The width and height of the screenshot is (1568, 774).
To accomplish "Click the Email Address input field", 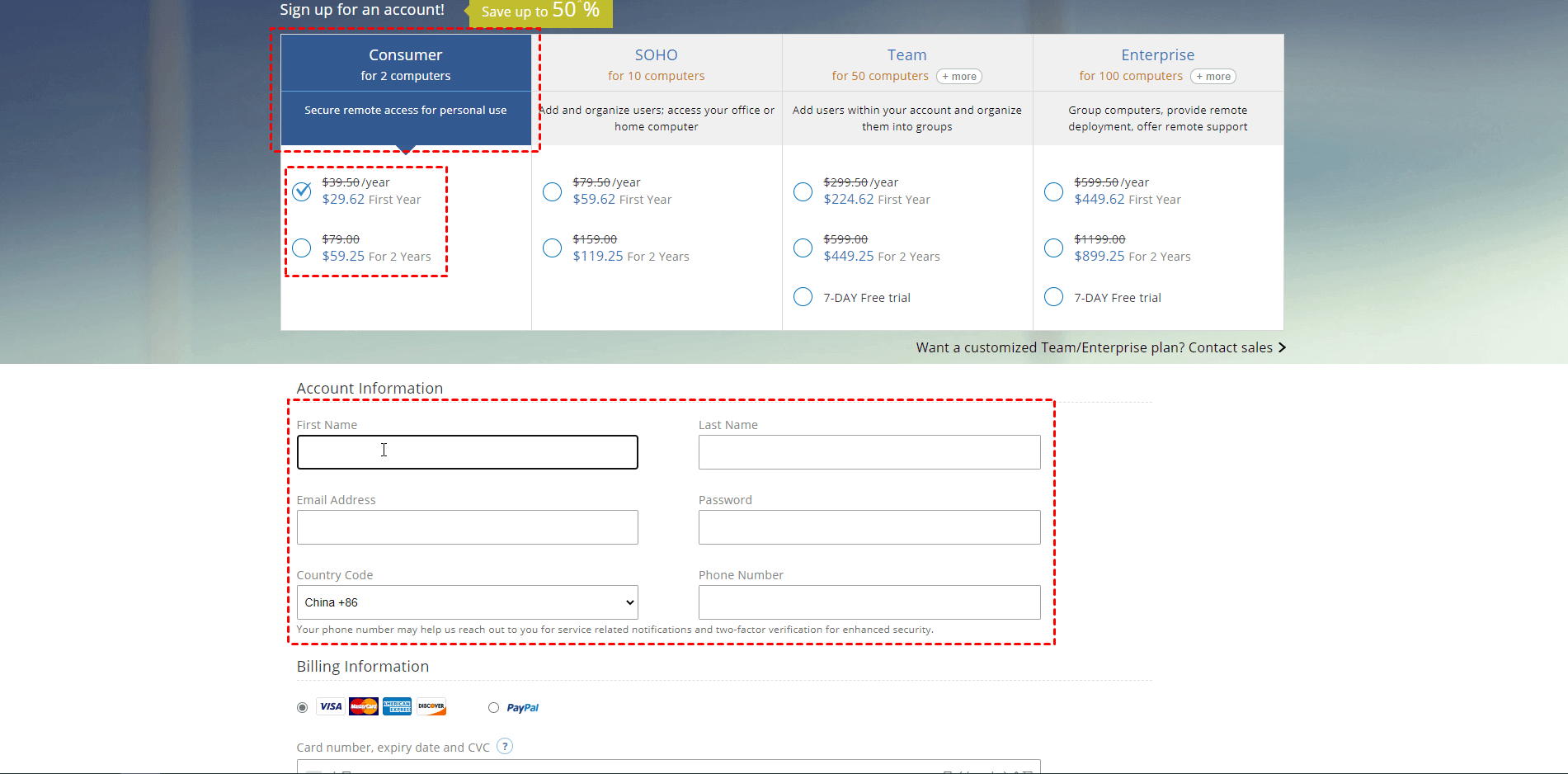I will pyautogui.click(x=467, y=527).
